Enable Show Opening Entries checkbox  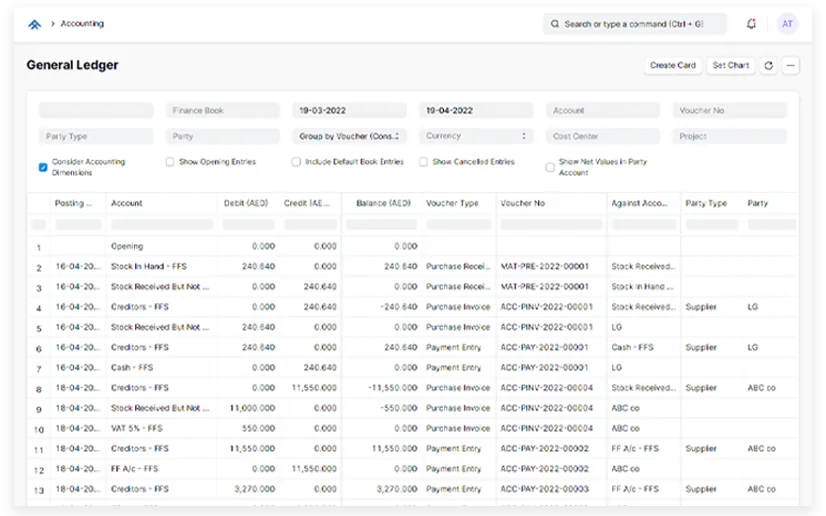pos(170,162)
